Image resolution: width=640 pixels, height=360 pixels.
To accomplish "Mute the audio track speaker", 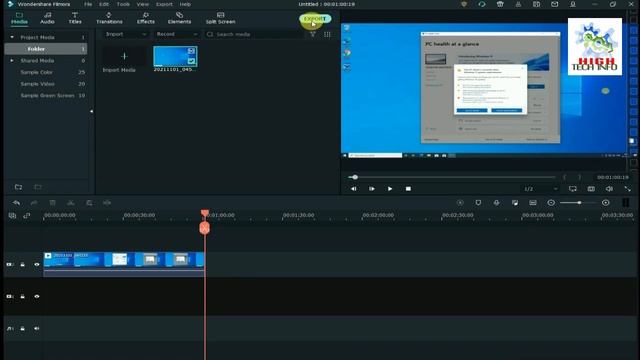I will (37, 329).
